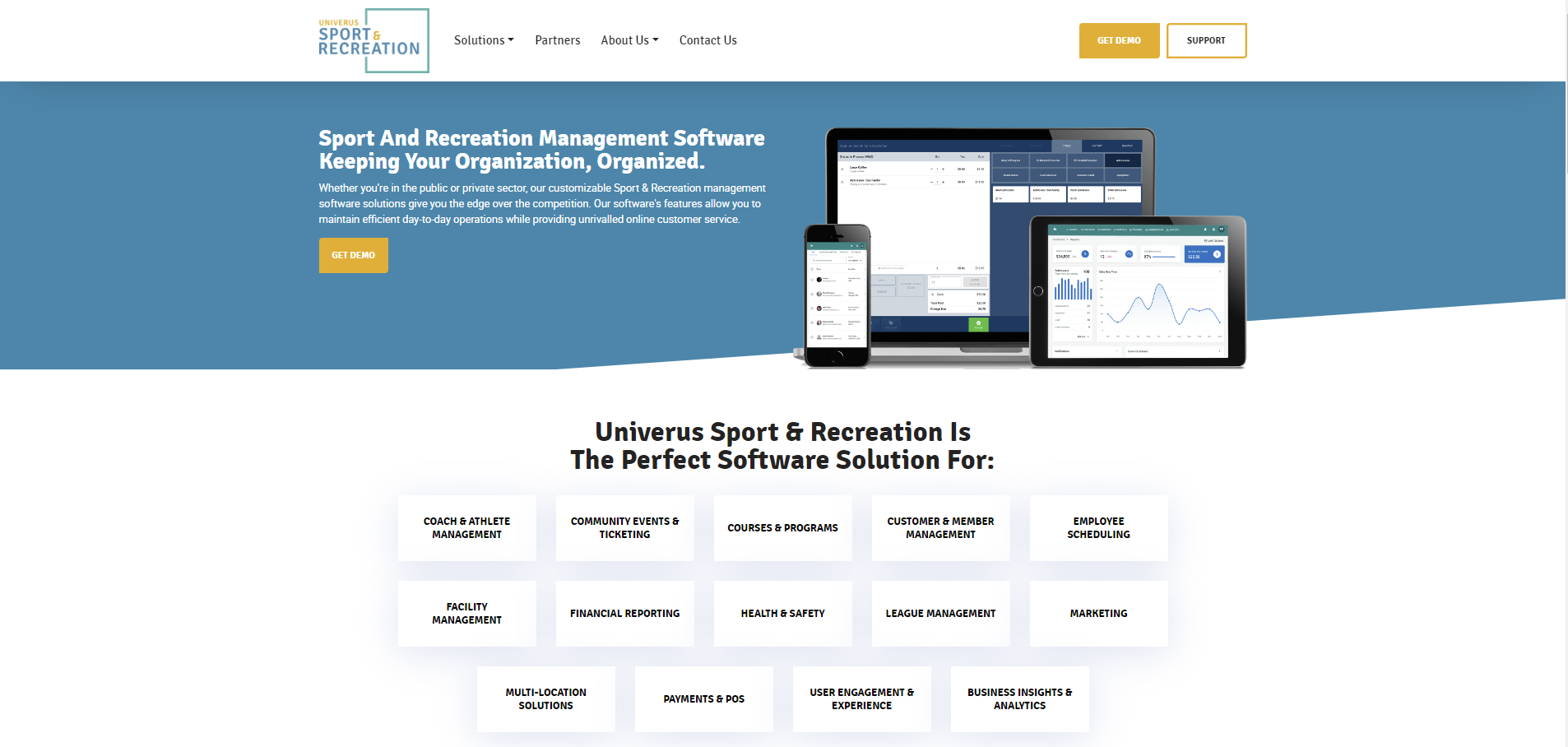Open the Facility Management card
Image resolution: width=1568 pixels, height=747 pixels.
point(467,614)
